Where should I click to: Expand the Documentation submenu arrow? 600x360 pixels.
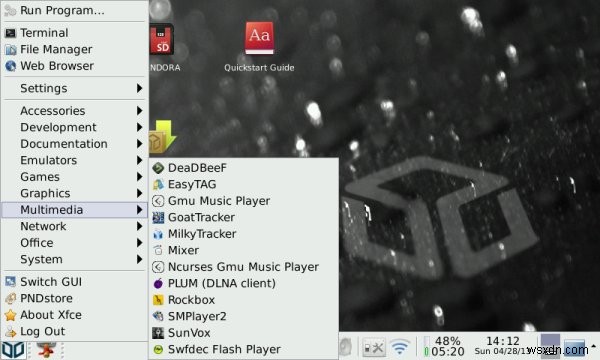140,144
